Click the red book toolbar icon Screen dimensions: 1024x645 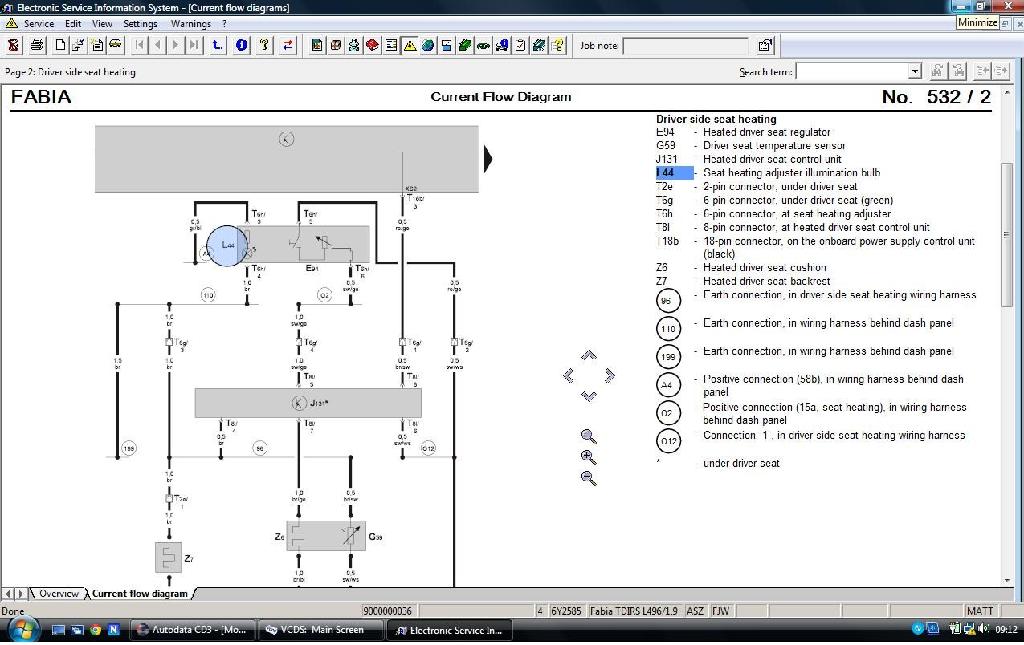pyautogui.click(x=372, y=45)
